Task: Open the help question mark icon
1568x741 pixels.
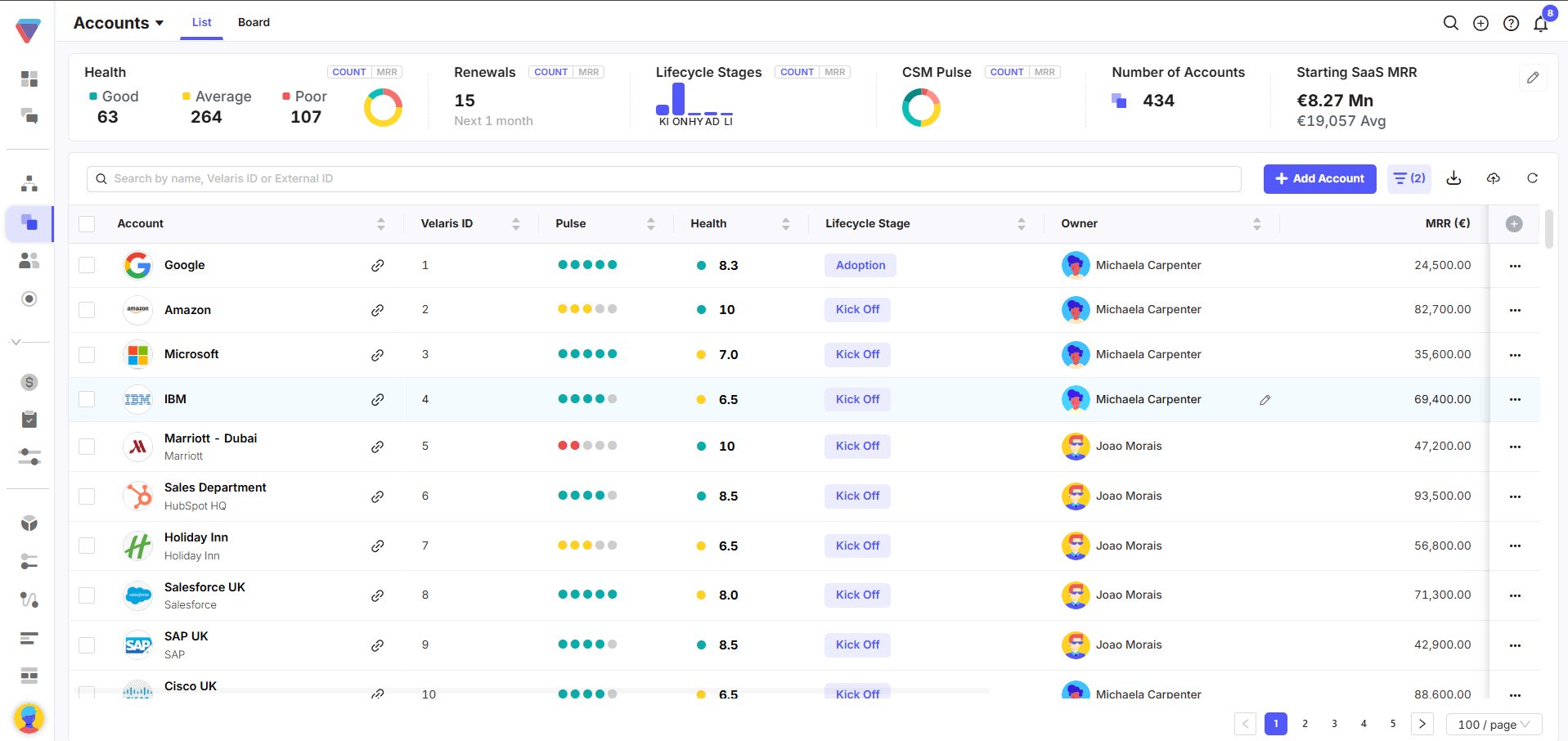Action: (1512, 23)
